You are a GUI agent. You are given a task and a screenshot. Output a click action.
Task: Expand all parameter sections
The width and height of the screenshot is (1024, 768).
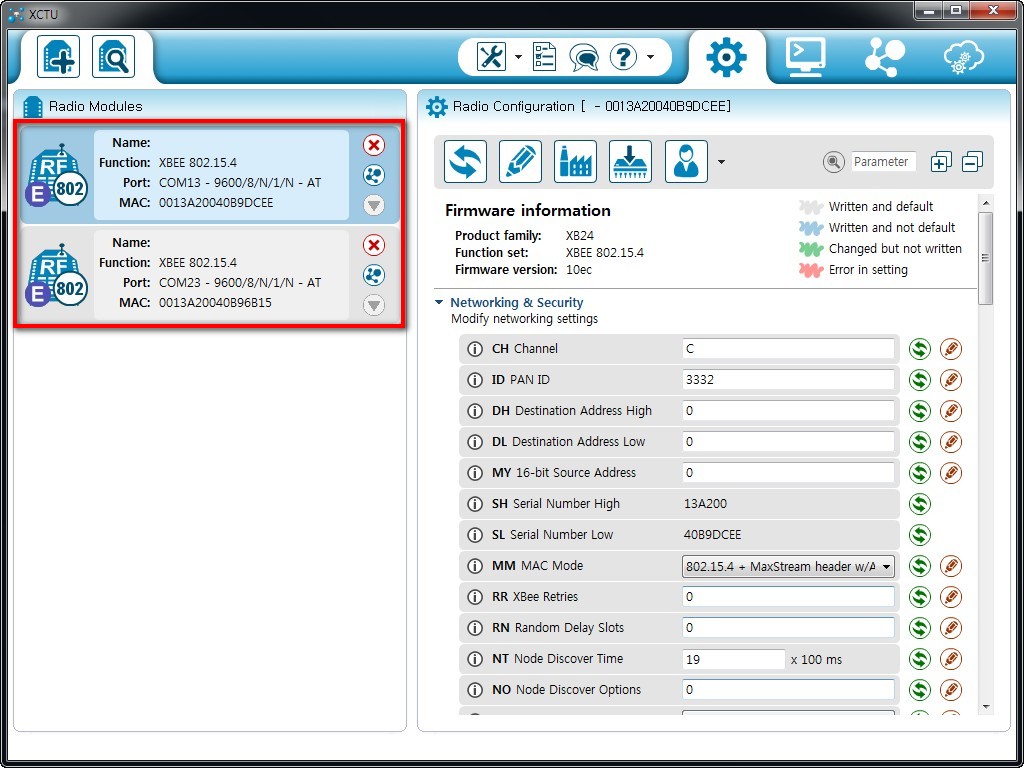pyautogui.click(x=941, y=162)
